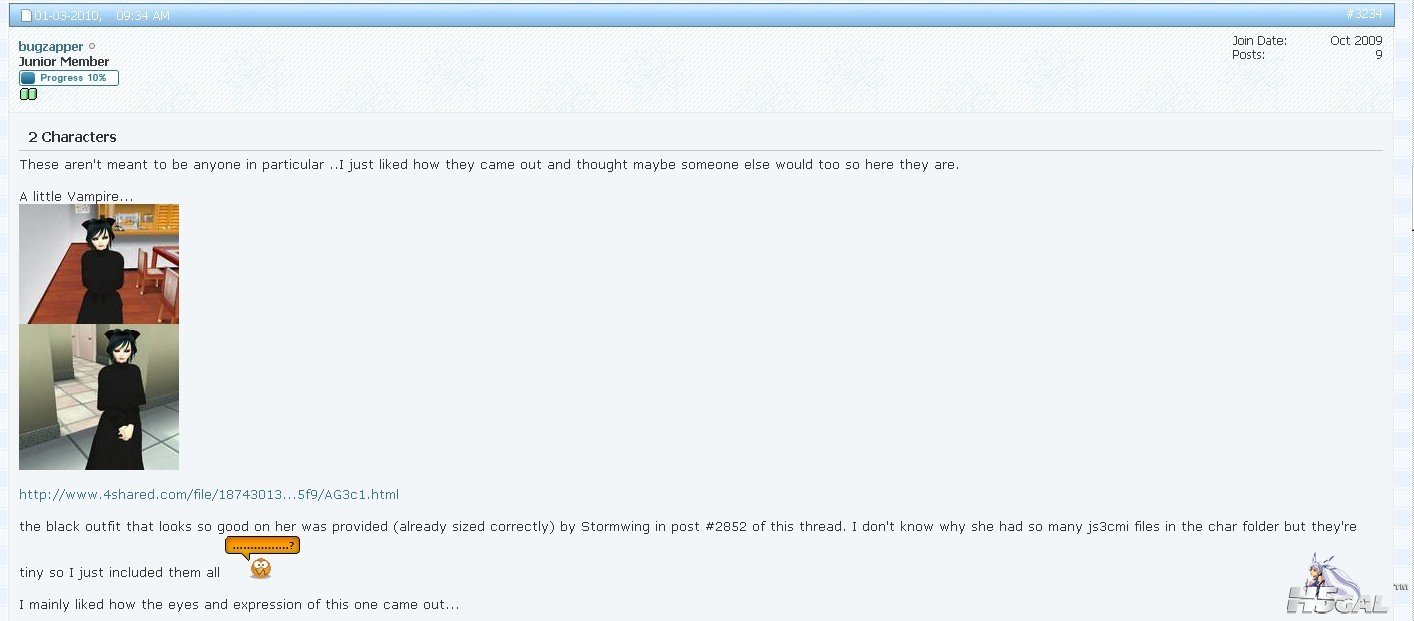This screenshot has width=1414, height=621.
Task: Click the Progress 10% bar
Action: coord(69,78)
